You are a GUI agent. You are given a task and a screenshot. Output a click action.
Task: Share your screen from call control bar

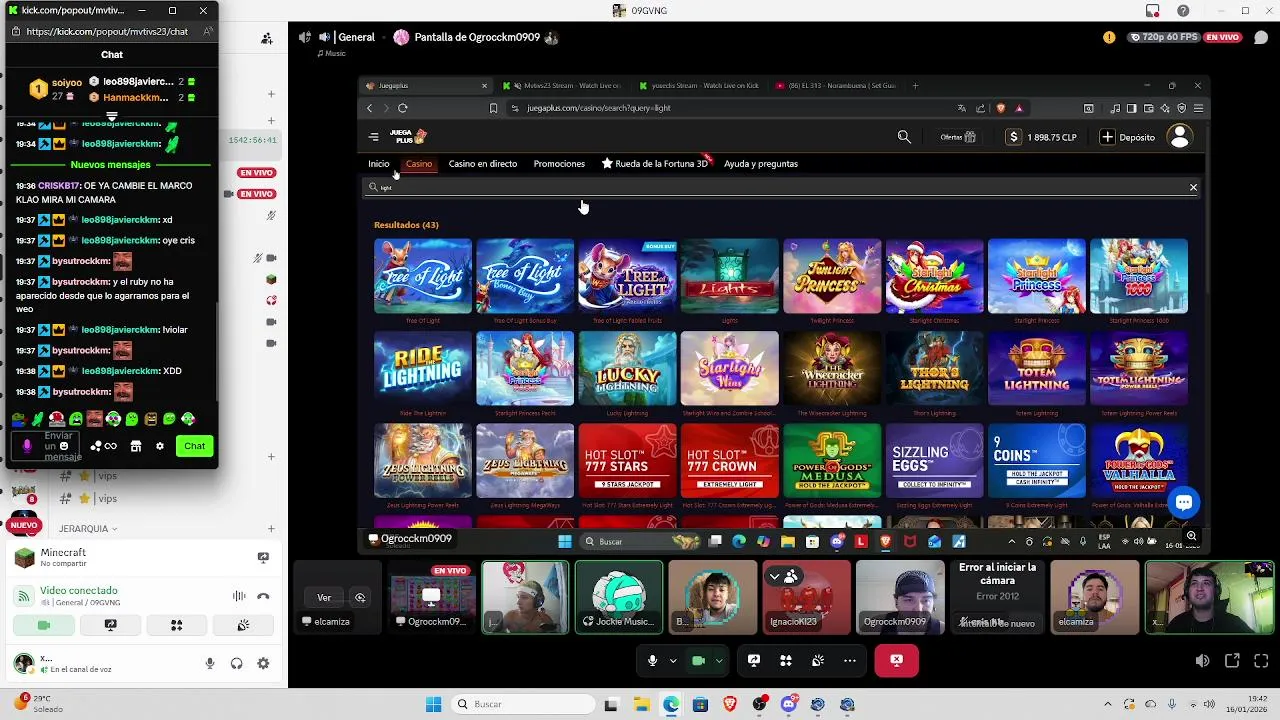pyautogui.click(x=754, y=660)
